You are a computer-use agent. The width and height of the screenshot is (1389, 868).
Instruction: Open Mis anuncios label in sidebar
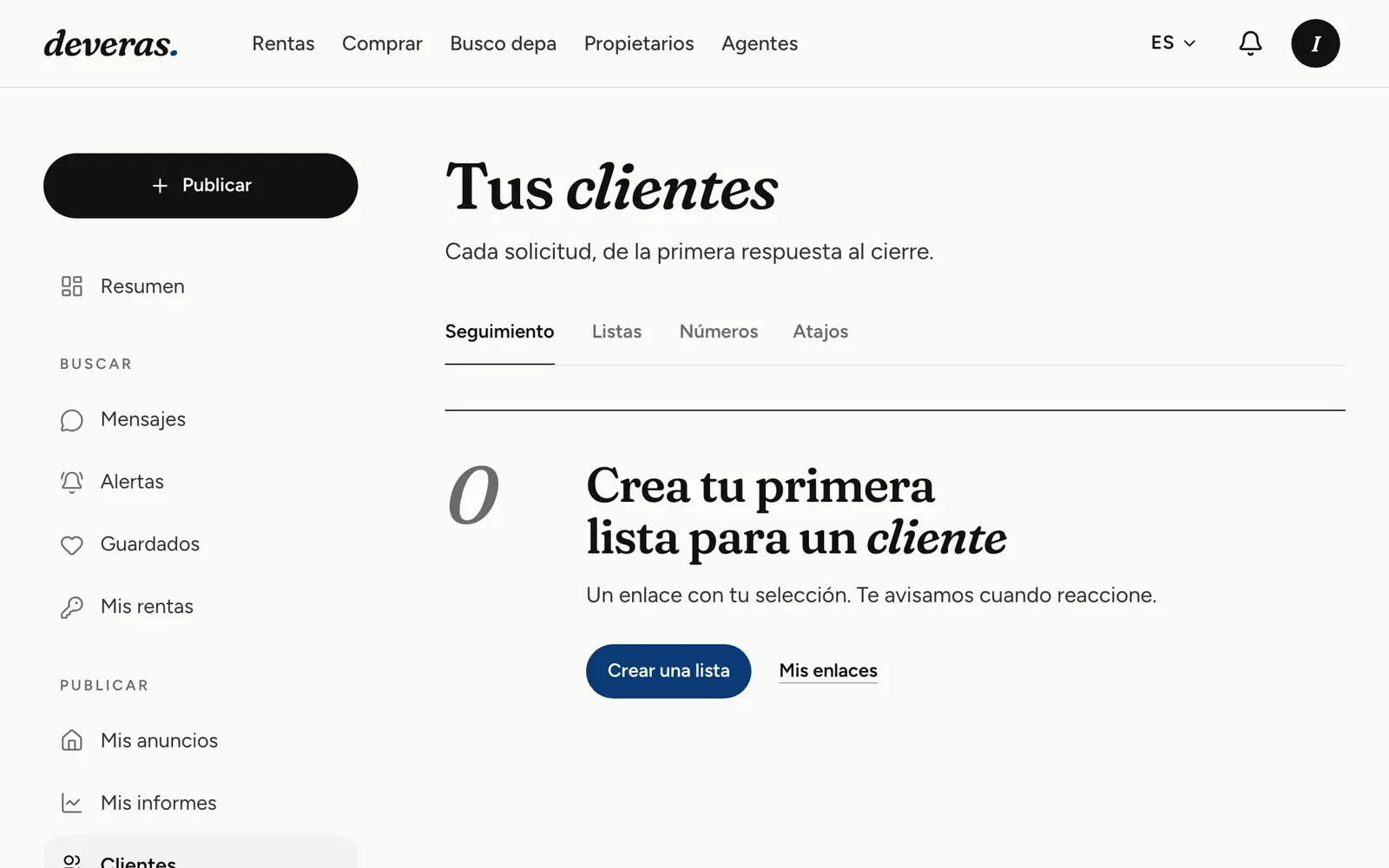[159, 740]
